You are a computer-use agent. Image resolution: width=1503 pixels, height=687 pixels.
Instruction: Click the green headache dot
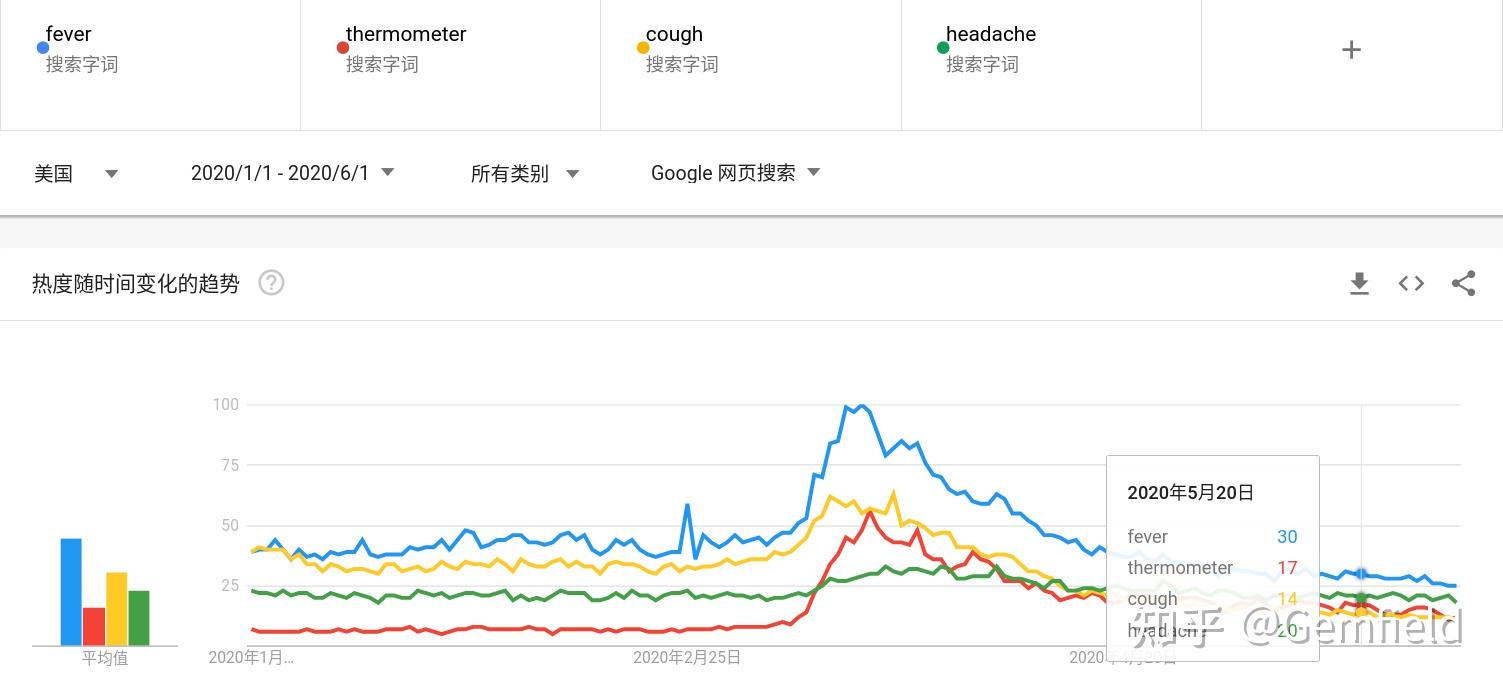tap(943, 47)
